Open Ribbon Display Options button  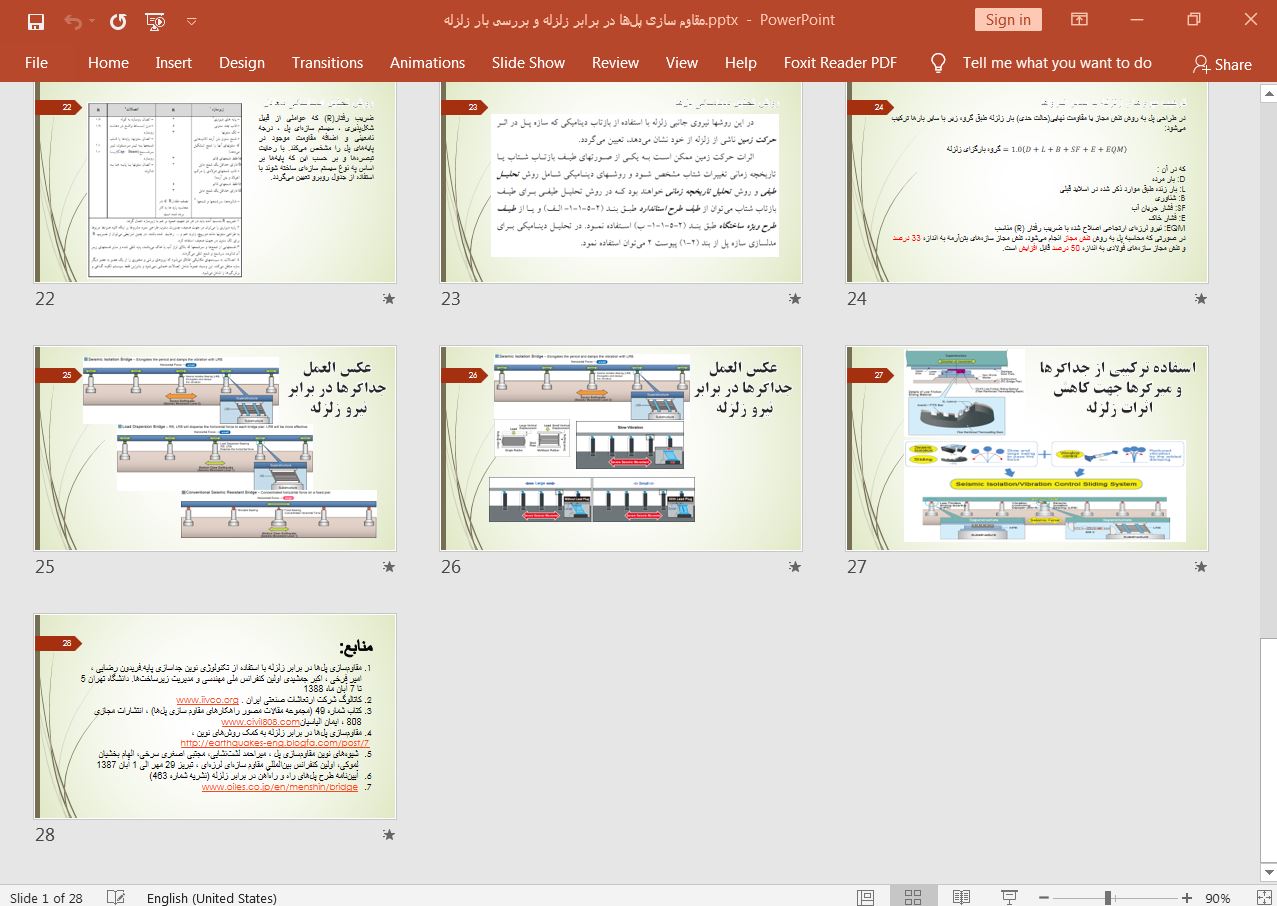coord(1079,20)
